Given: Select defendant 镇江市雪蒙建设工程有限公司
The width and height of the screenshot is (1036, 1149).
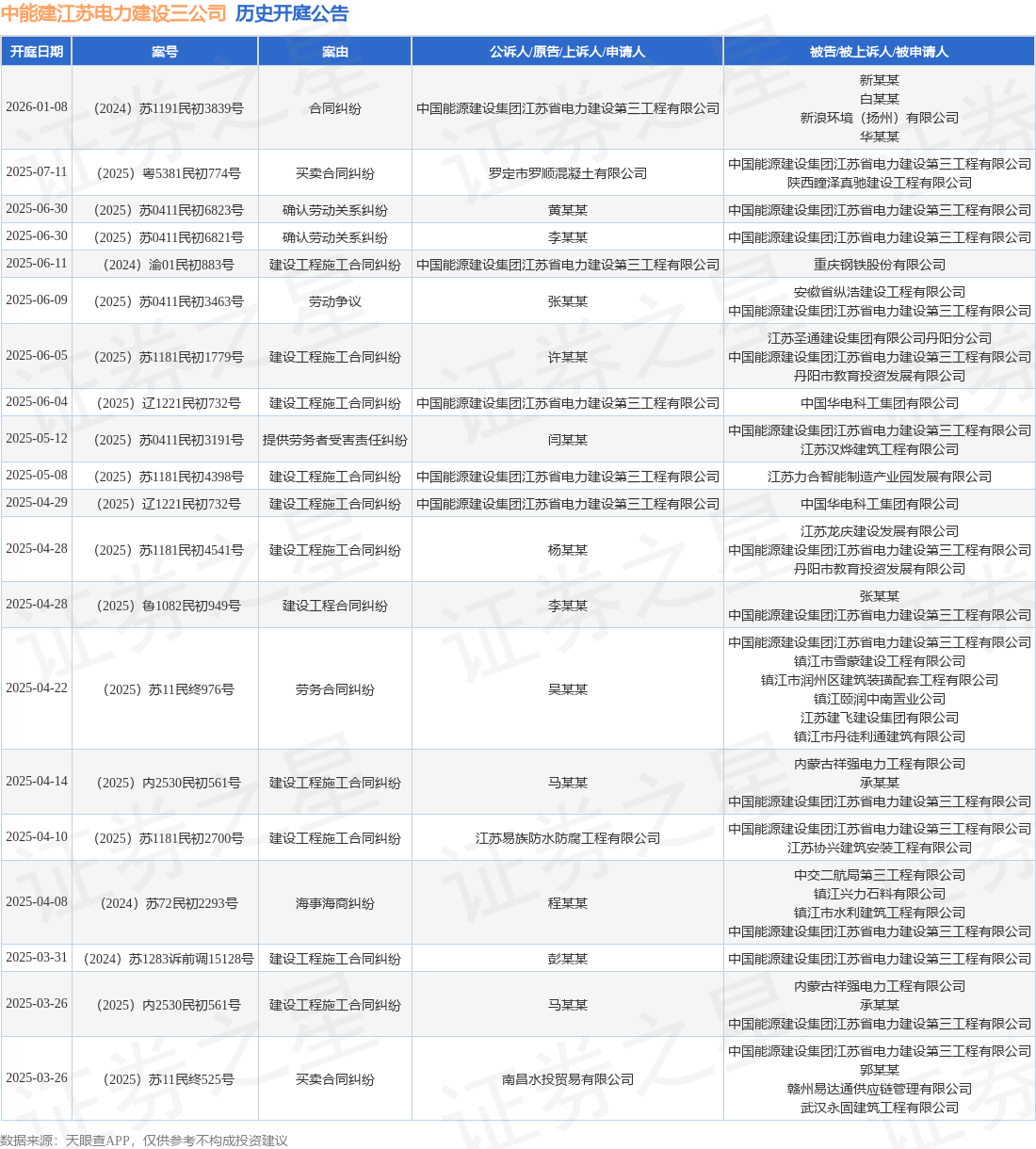Looking at the screenshot, I should [x=880, y=661].
